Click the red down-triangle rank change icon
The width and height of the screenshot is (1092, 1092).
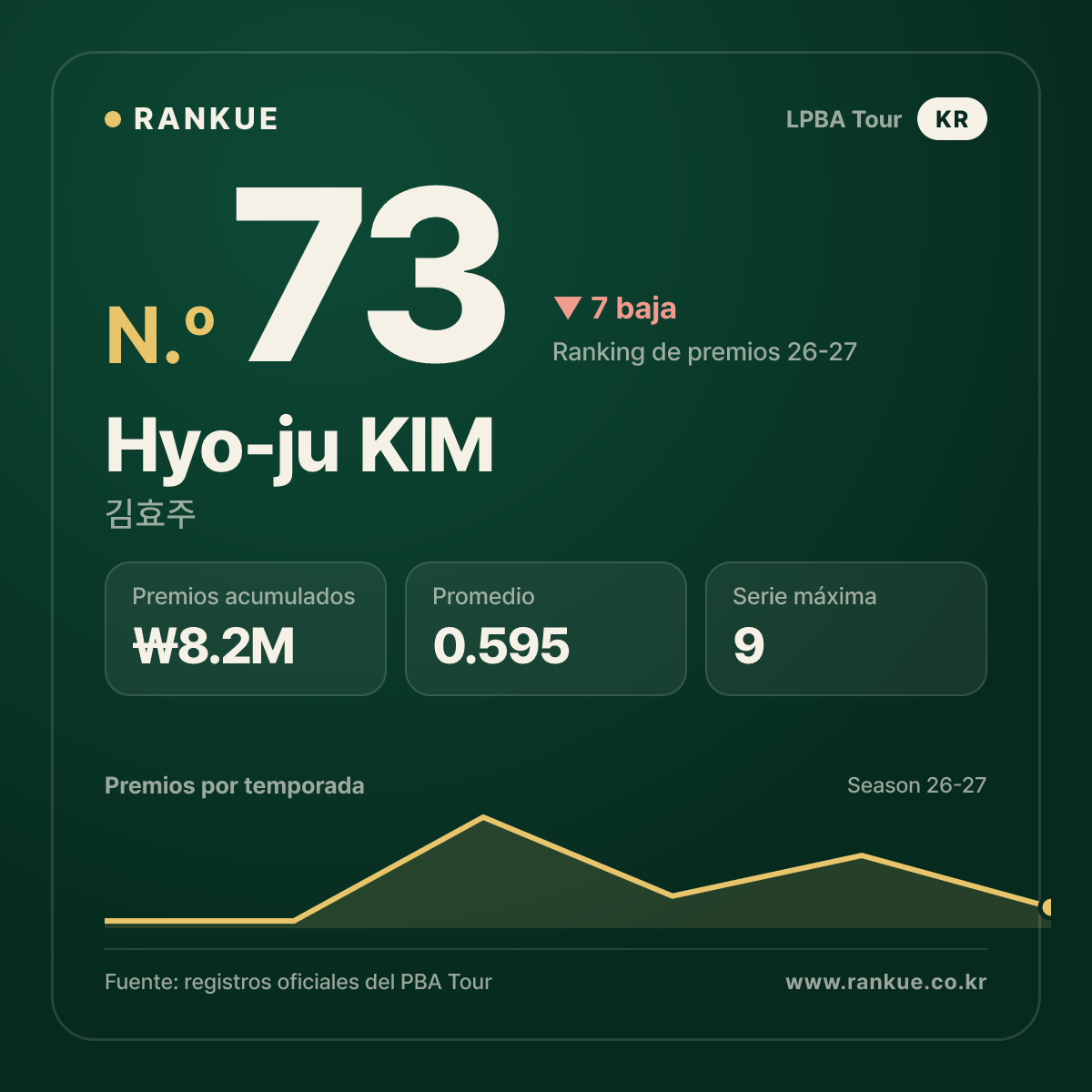[x=567, y=308]
